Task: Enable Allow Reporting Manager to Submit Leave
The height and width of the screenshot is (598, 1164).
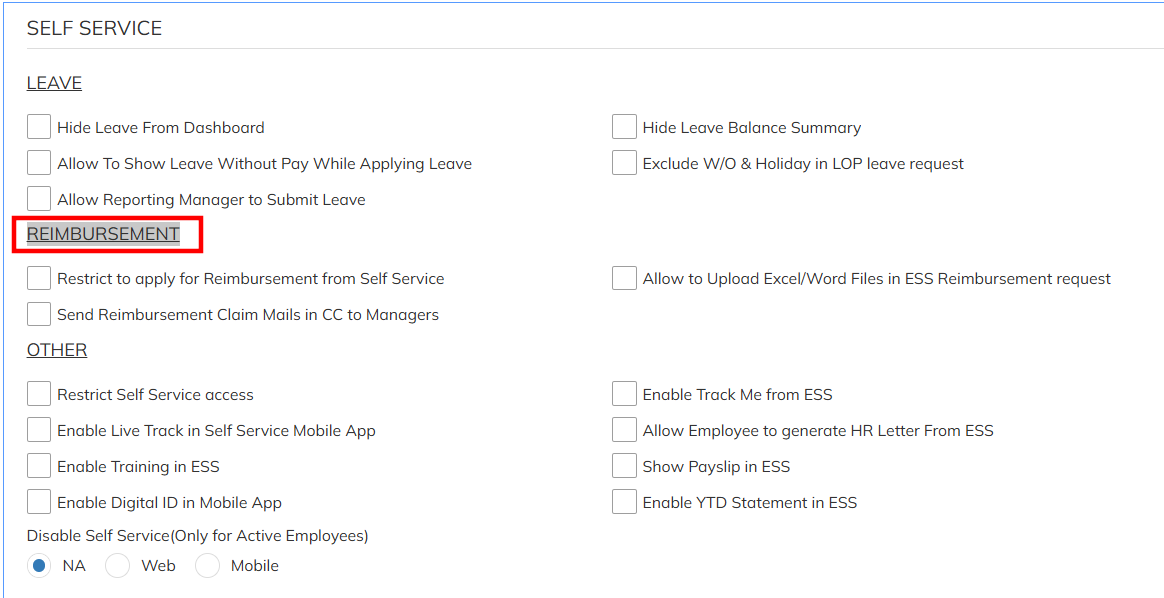Action: (x=39, y=199)
